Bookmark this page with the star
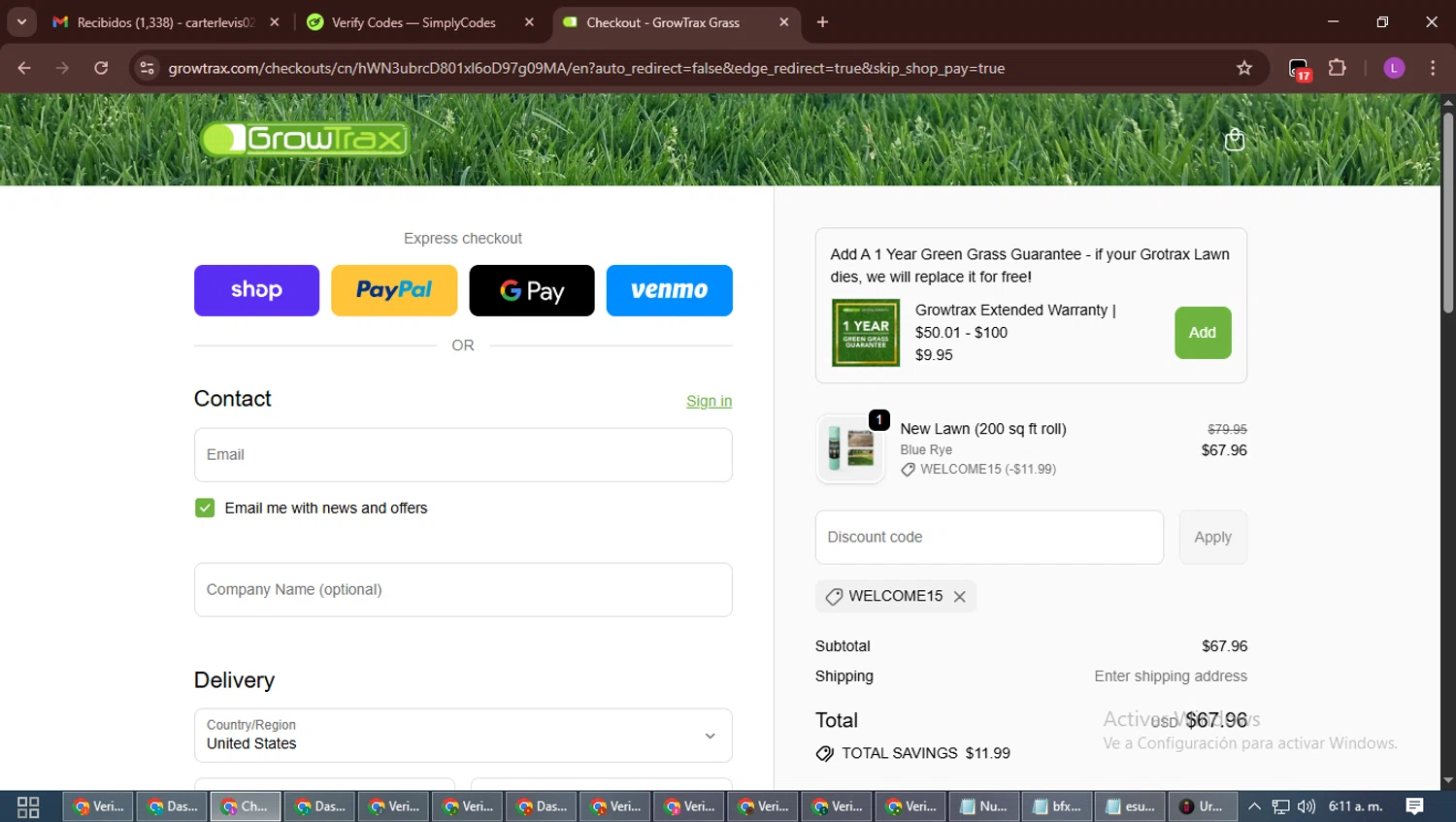 (x=1244, y=68)
